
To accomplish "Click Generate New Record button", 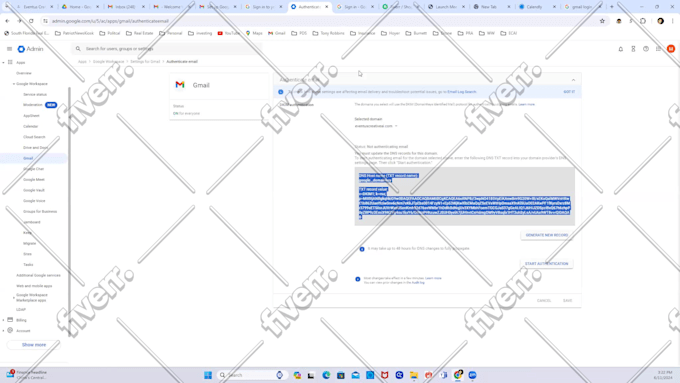I will pos(546,235).
